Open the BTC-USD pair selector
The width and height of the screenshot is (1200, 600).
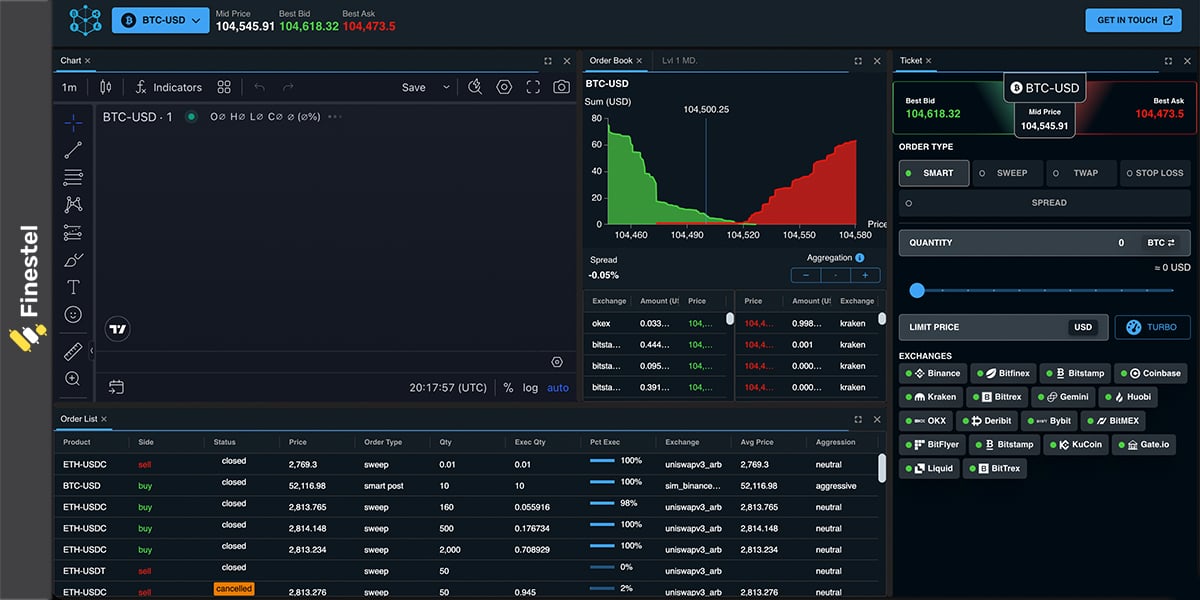160,19
